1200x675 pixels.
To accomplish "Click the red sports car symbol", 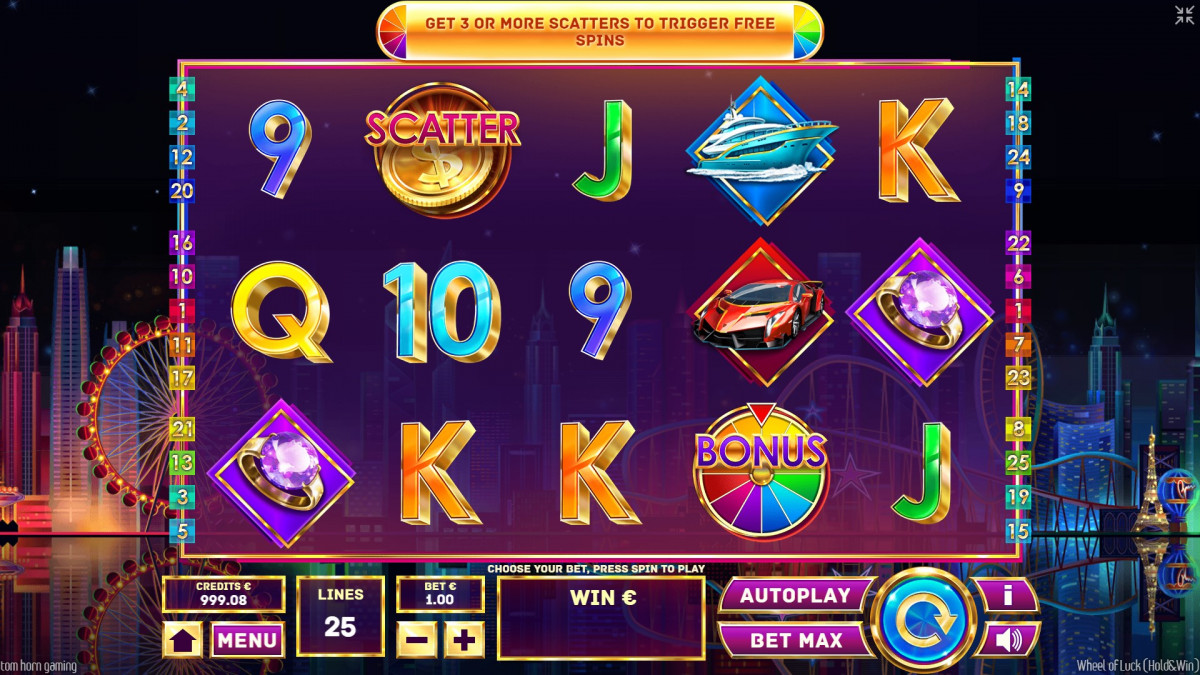I will [761, 311].
